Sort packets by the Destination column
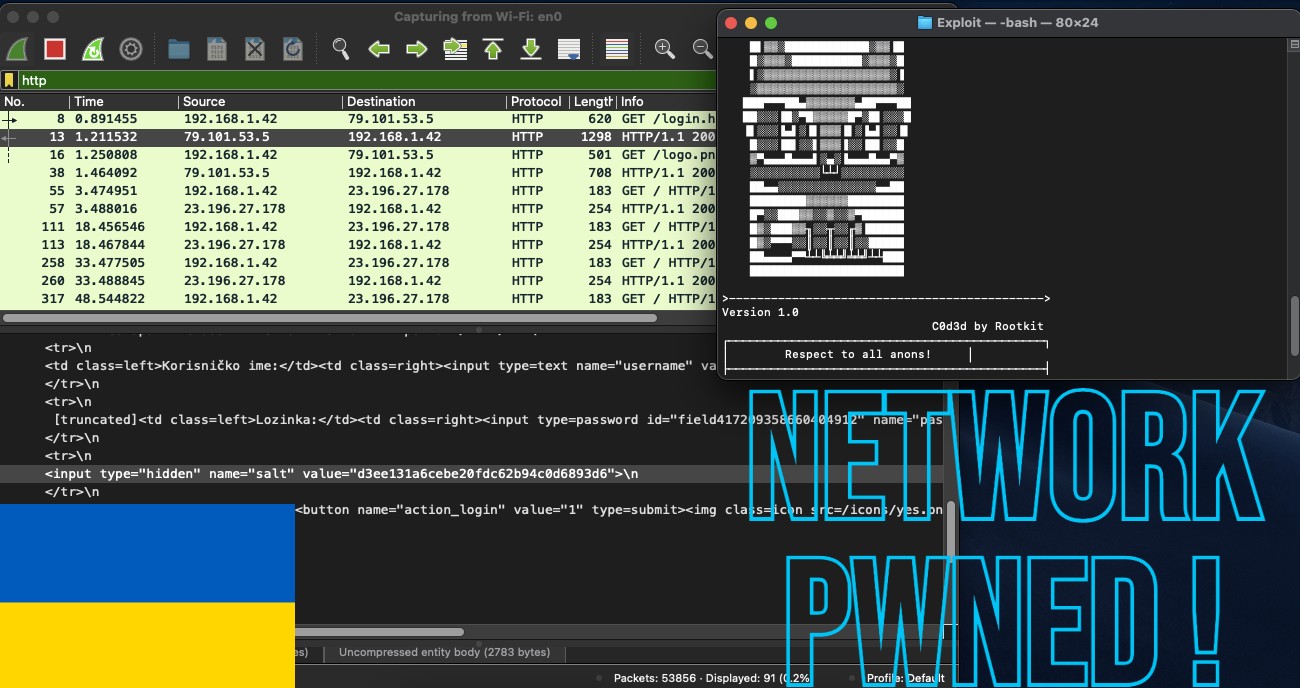1300x688 pixels. click(424, 101)
